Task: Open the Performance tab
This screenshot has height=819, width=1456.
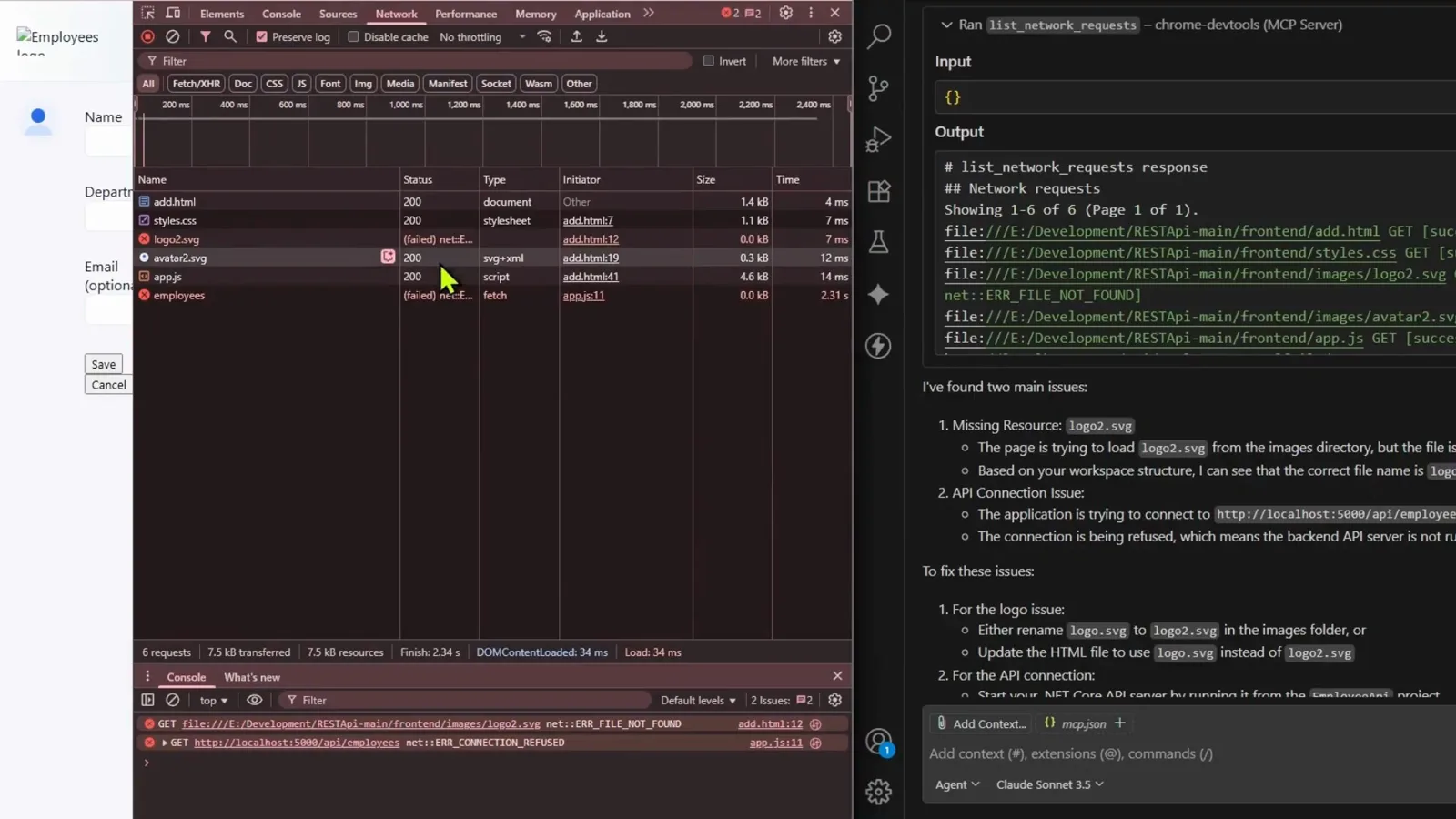Action: [x=466, y=14]
